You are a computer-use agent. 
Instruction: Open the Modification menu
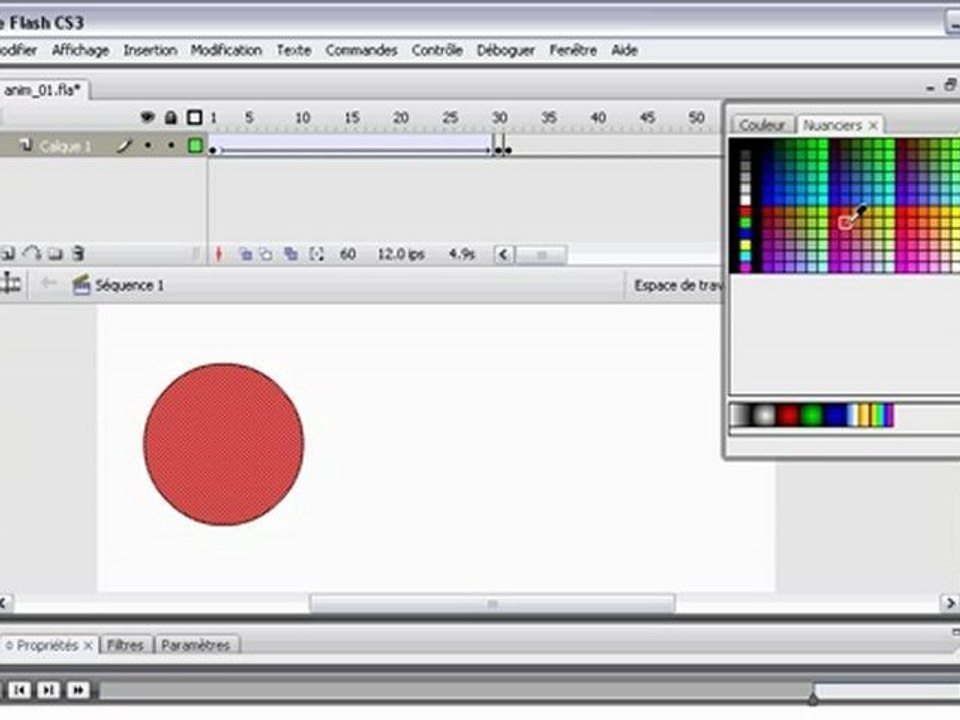point(226,50)
